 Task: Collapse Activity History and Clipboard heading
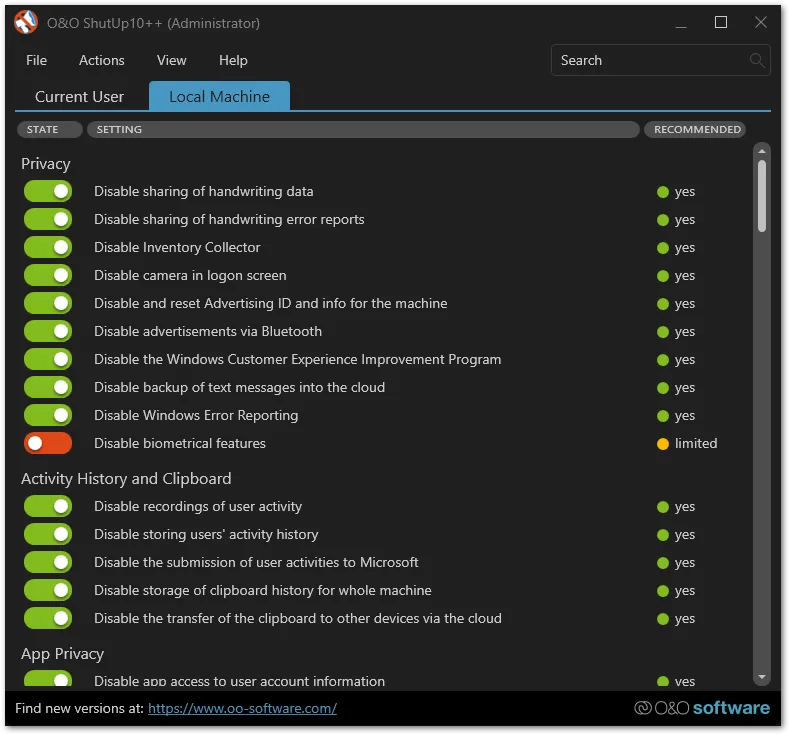coord(126,479)
